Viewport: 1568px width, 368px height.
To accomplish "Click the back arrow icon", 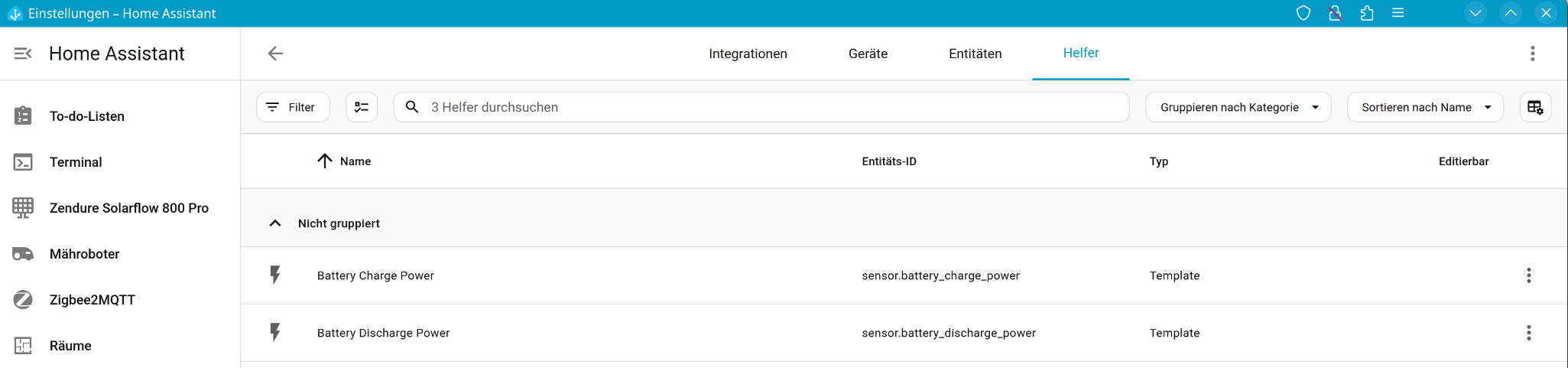I will tap(275, 54).
